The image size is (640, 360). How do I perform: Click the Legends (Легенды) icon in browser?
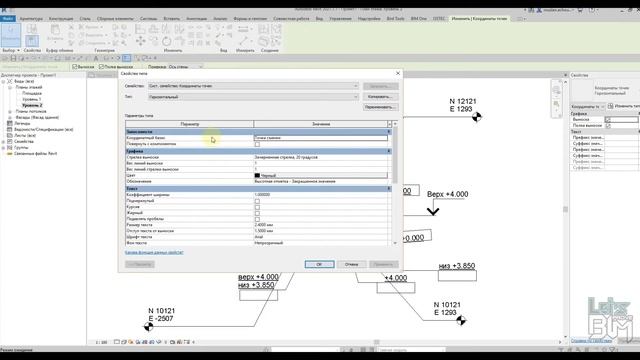(x=10, y=123)
